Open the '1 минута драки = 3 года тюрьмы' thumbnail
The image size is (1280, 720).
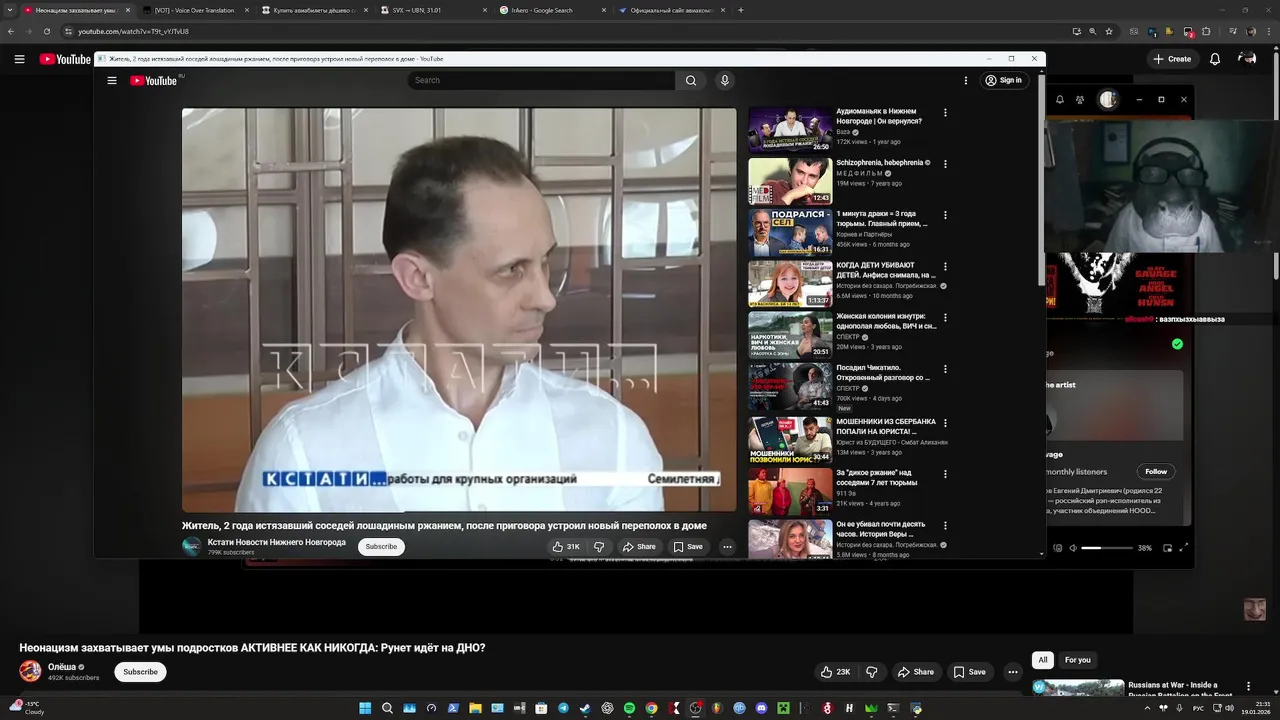(790, 232)
